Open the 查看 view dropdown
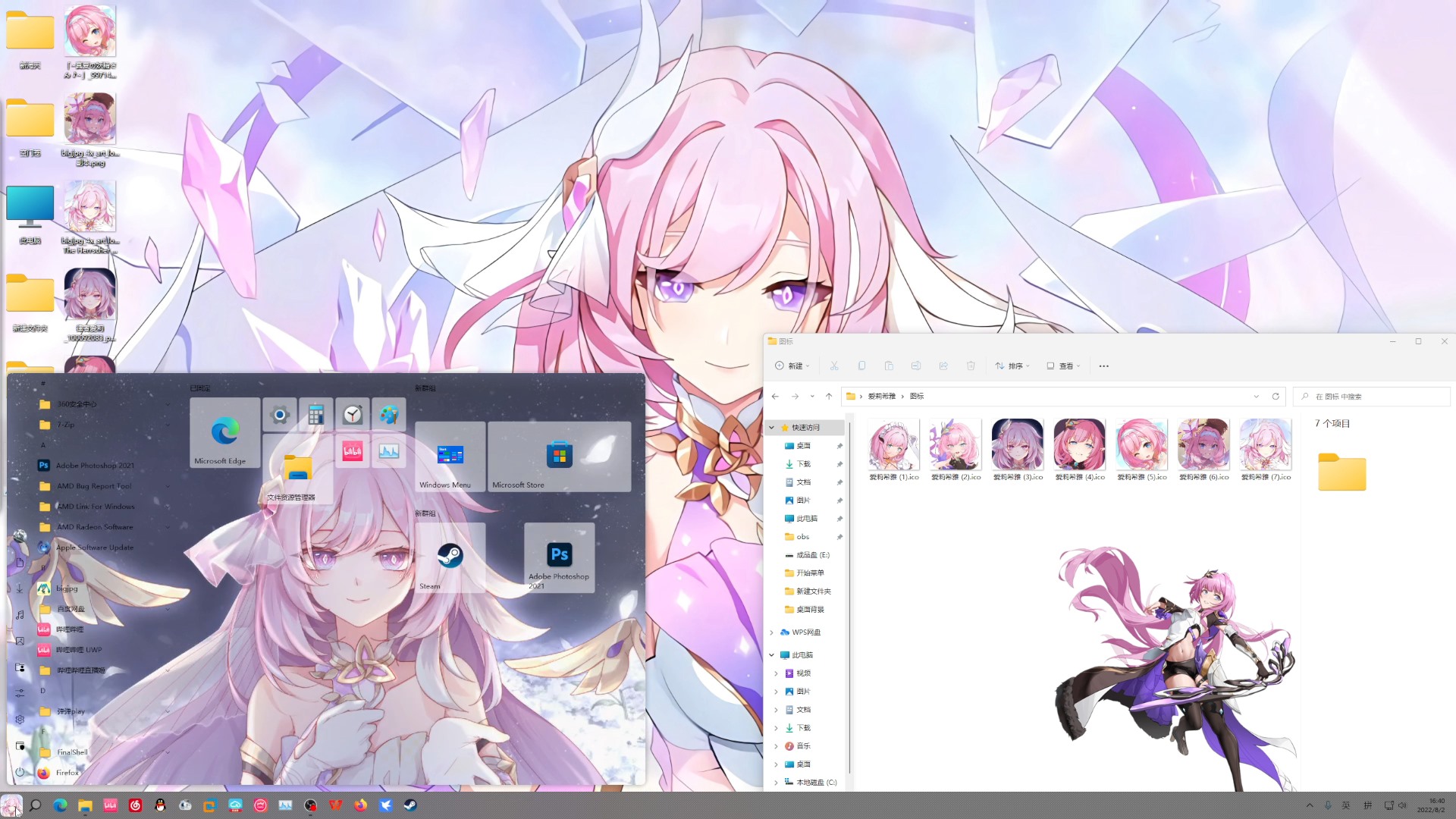Image resolution: width=1456 pixels, height=819 pixels. click(1063, 366)
